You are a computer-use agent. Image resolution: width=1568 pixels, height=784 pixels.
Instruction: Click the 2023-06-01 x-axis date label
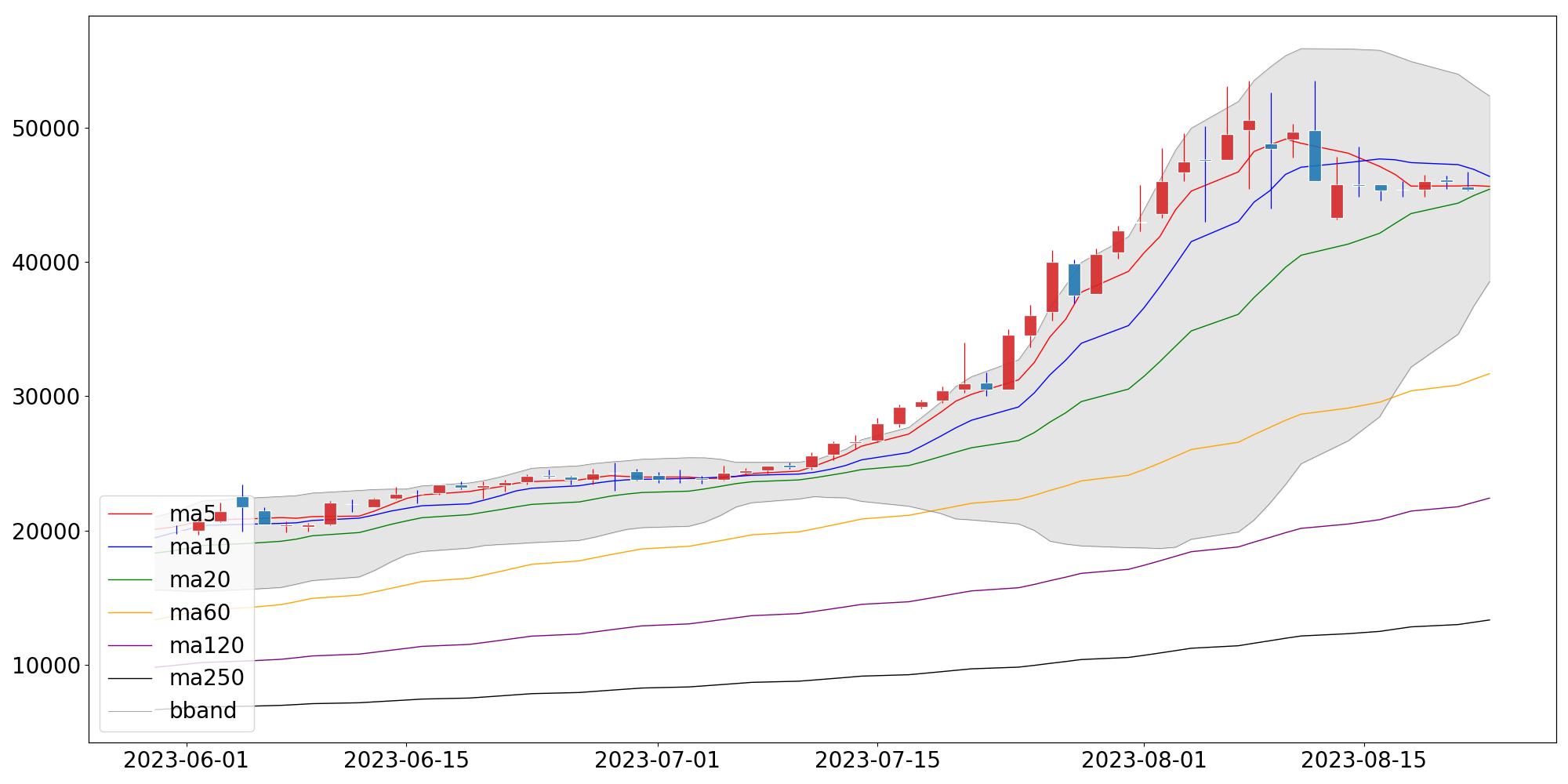(187, 760)
